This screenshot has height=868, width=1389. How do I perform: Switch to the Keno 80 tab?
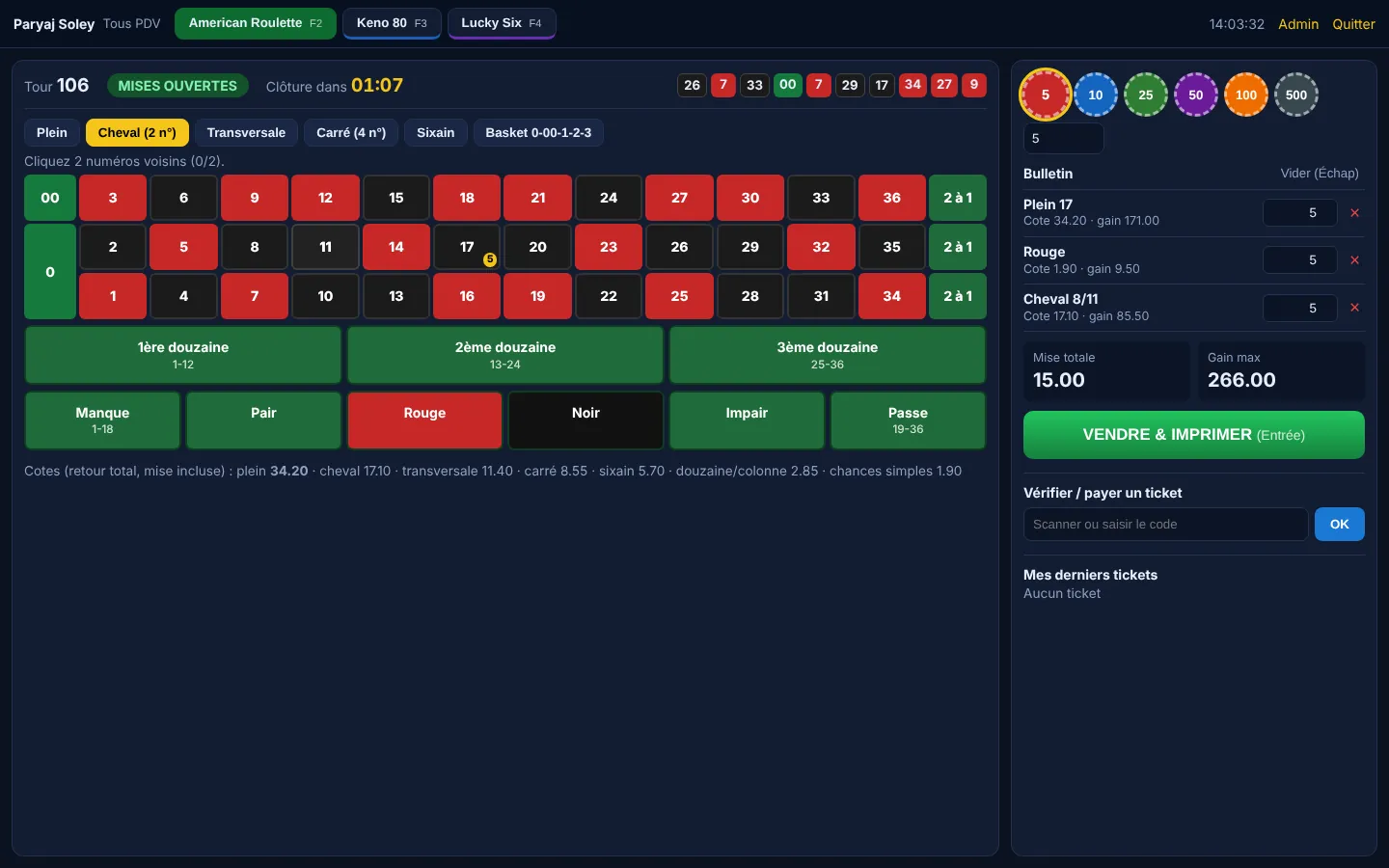[392, 23]
